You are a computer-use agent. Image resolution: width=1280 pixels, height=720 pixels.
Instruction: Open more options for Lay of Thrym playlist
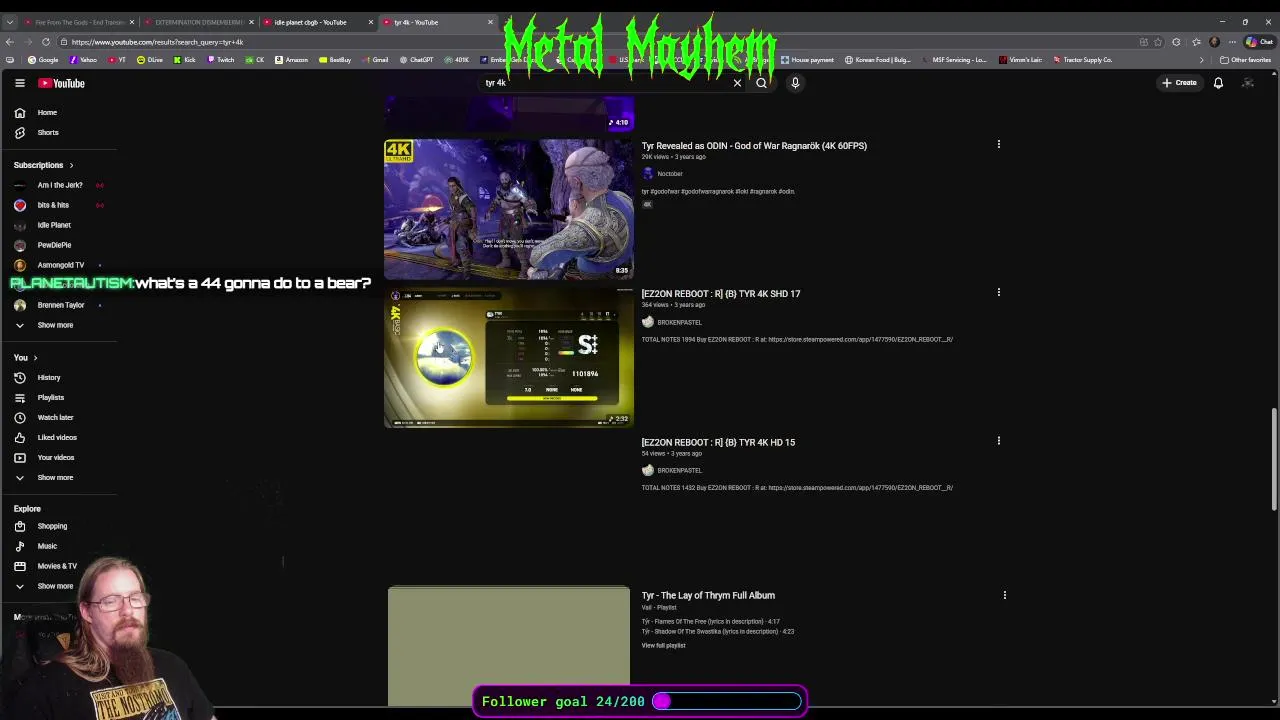1004,595
